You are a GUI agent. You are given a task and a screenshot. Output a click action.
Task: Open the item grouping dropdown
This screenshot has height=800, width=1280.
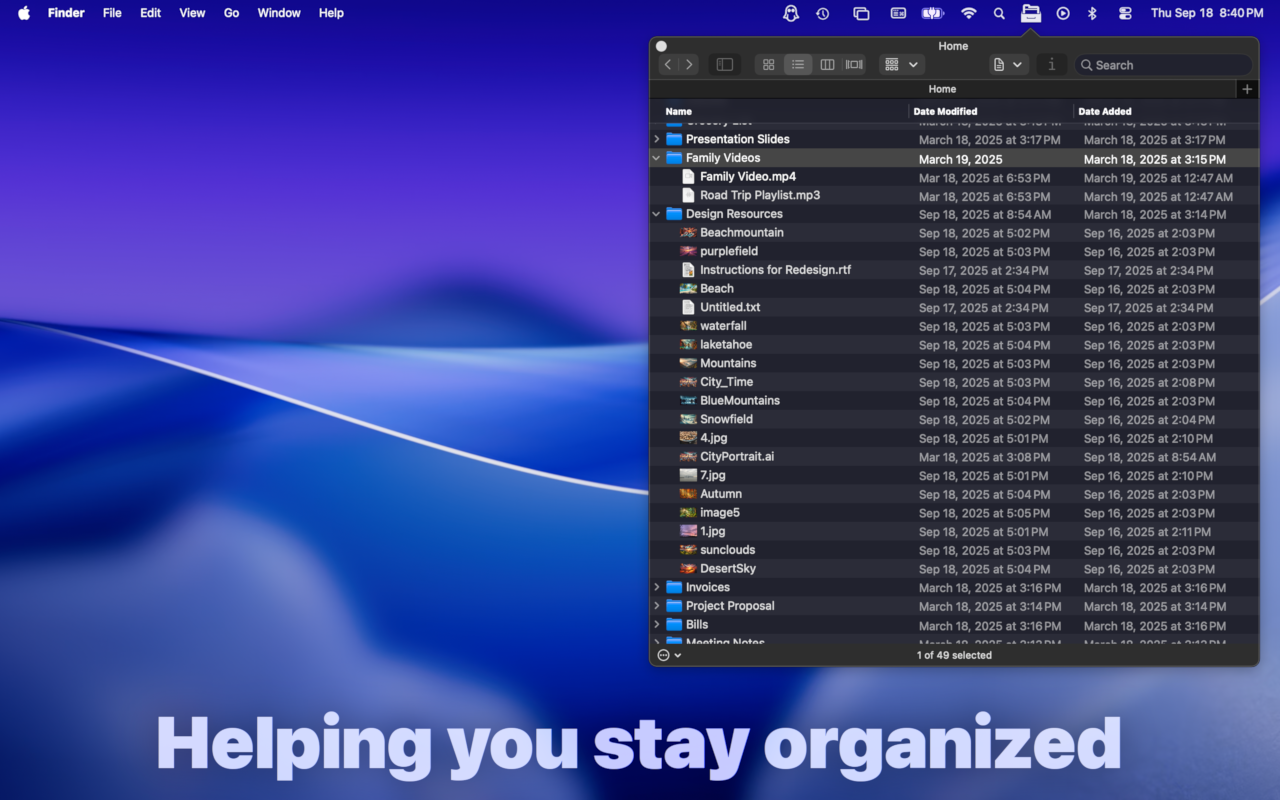coord(900,64)
